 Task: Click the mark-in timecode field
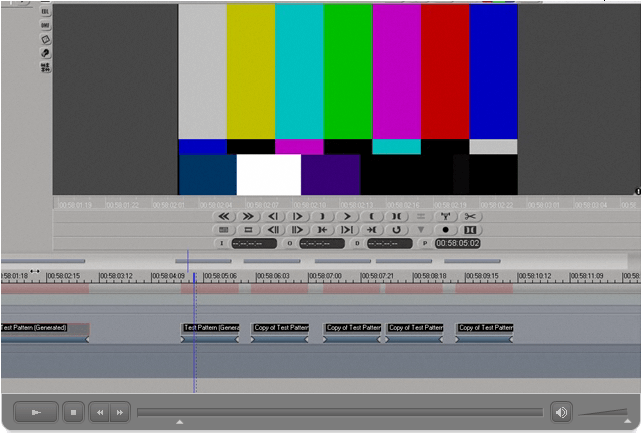(254, 243)
